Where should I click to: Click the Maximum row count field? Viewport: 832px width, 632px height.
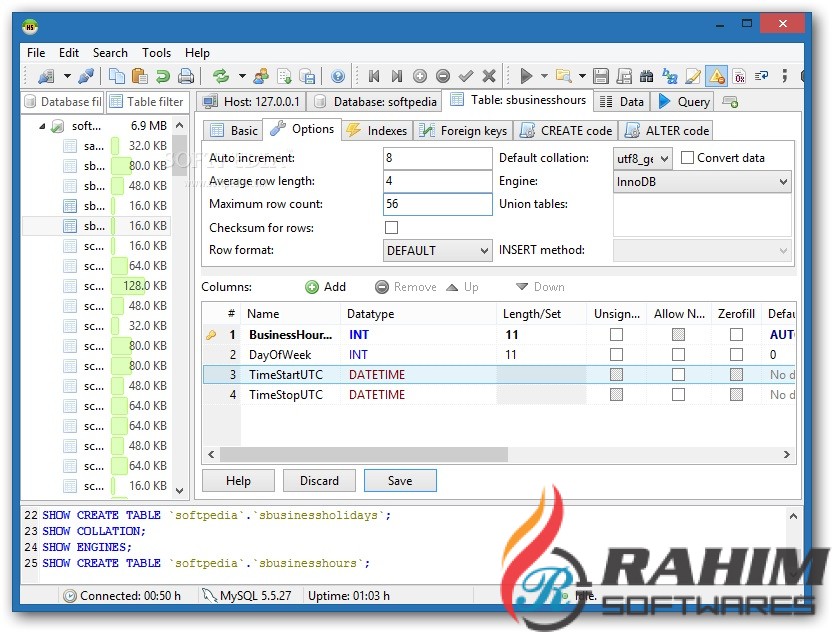437,205
